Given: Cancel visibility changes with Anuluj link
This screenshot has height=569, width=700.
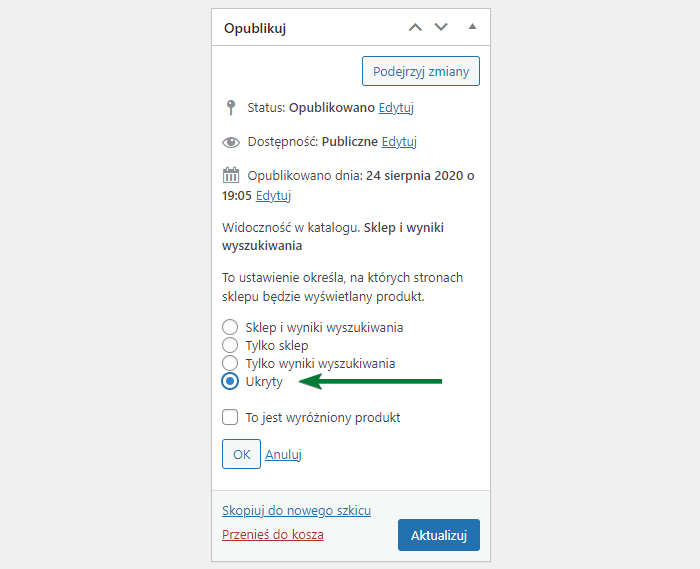Looking at the screenshot, I should (283, 454).
